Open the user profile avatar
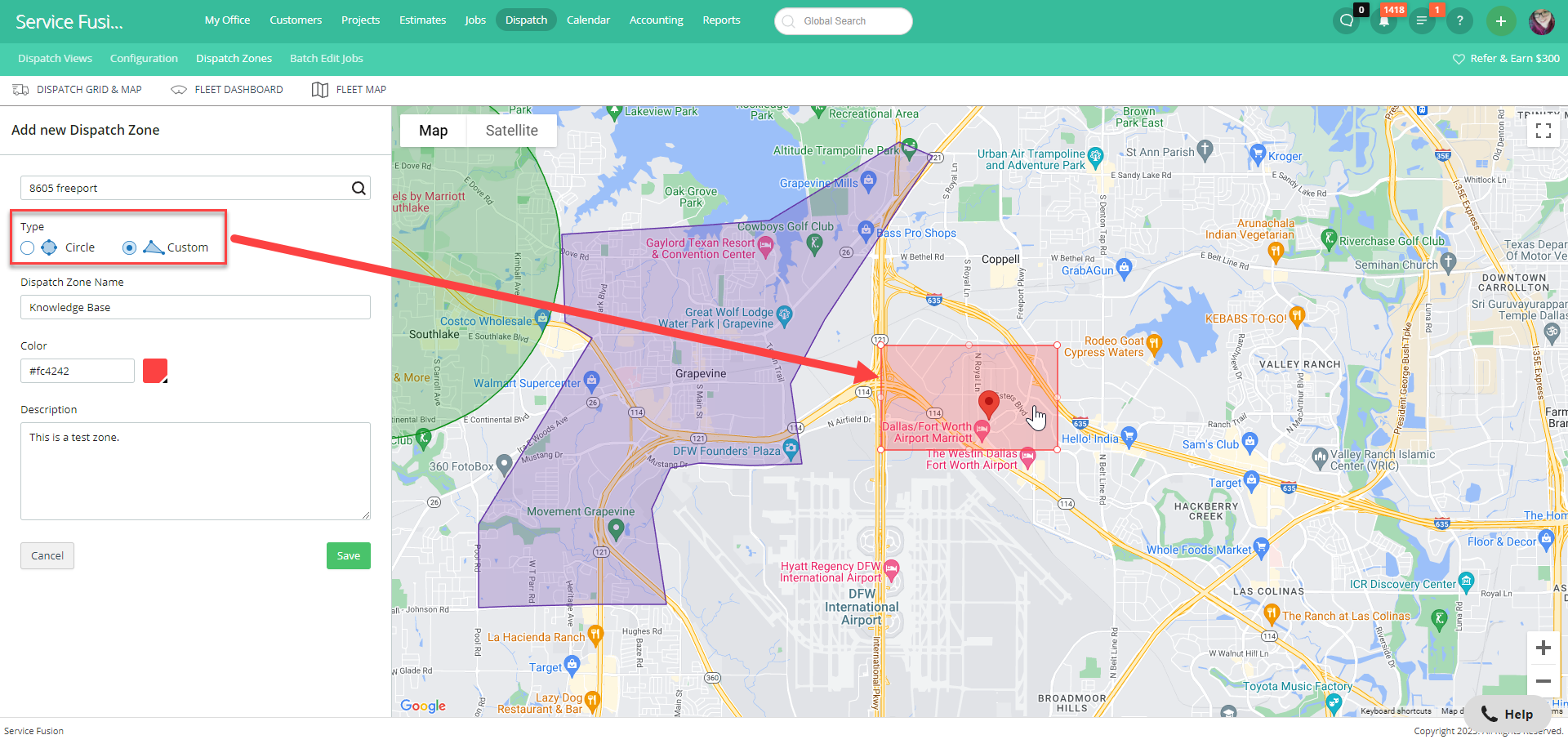 (1542, 21)
